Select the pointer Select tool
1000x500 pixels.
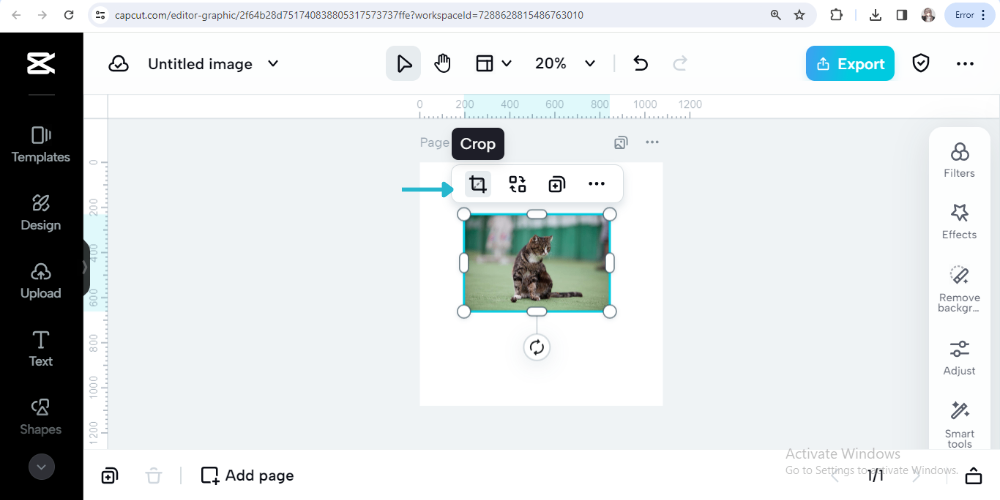pos(403,63)
